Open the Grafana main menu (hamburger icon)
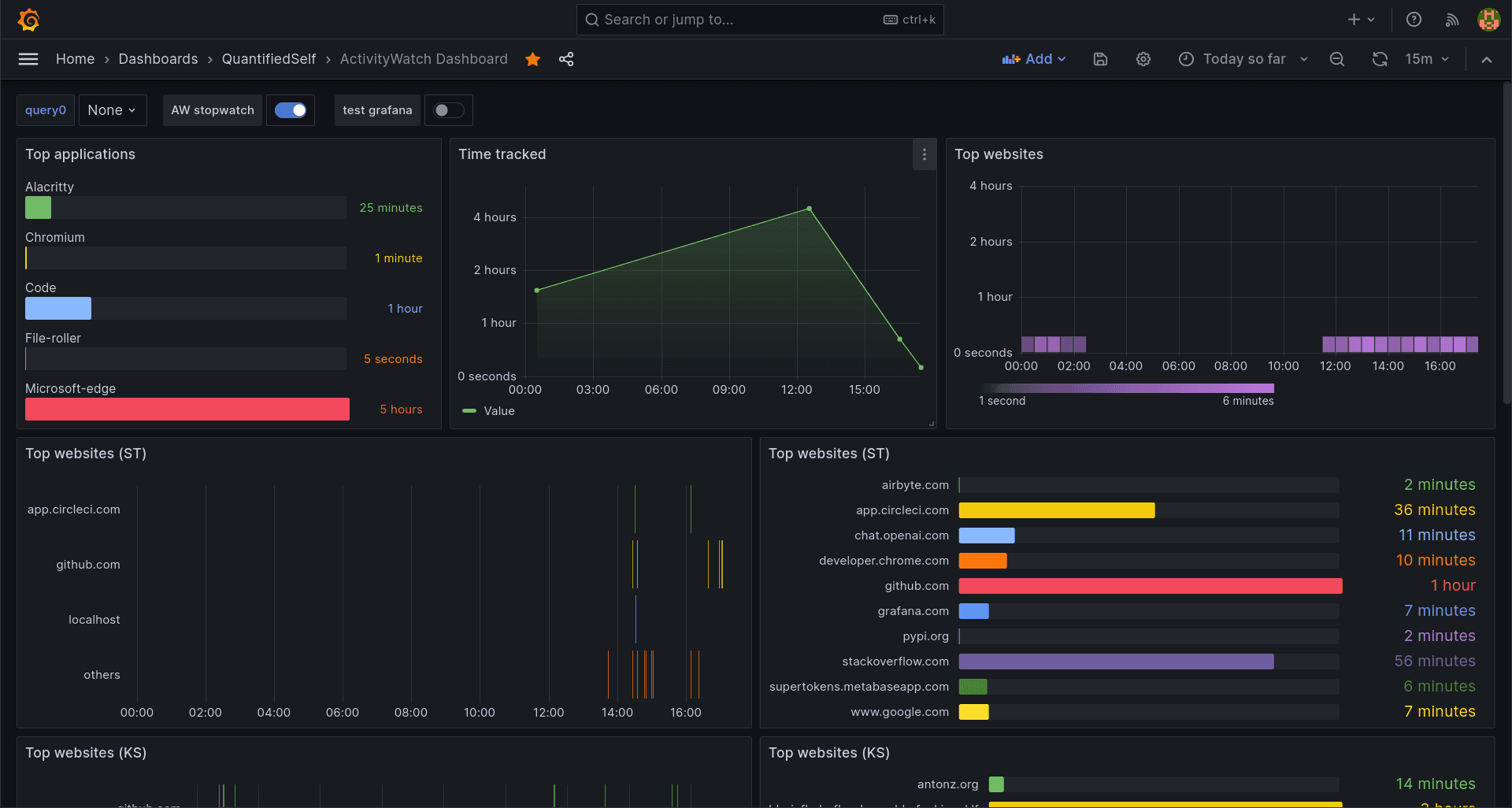Screen dimensions: 1512x808 (x=28, y=59)
